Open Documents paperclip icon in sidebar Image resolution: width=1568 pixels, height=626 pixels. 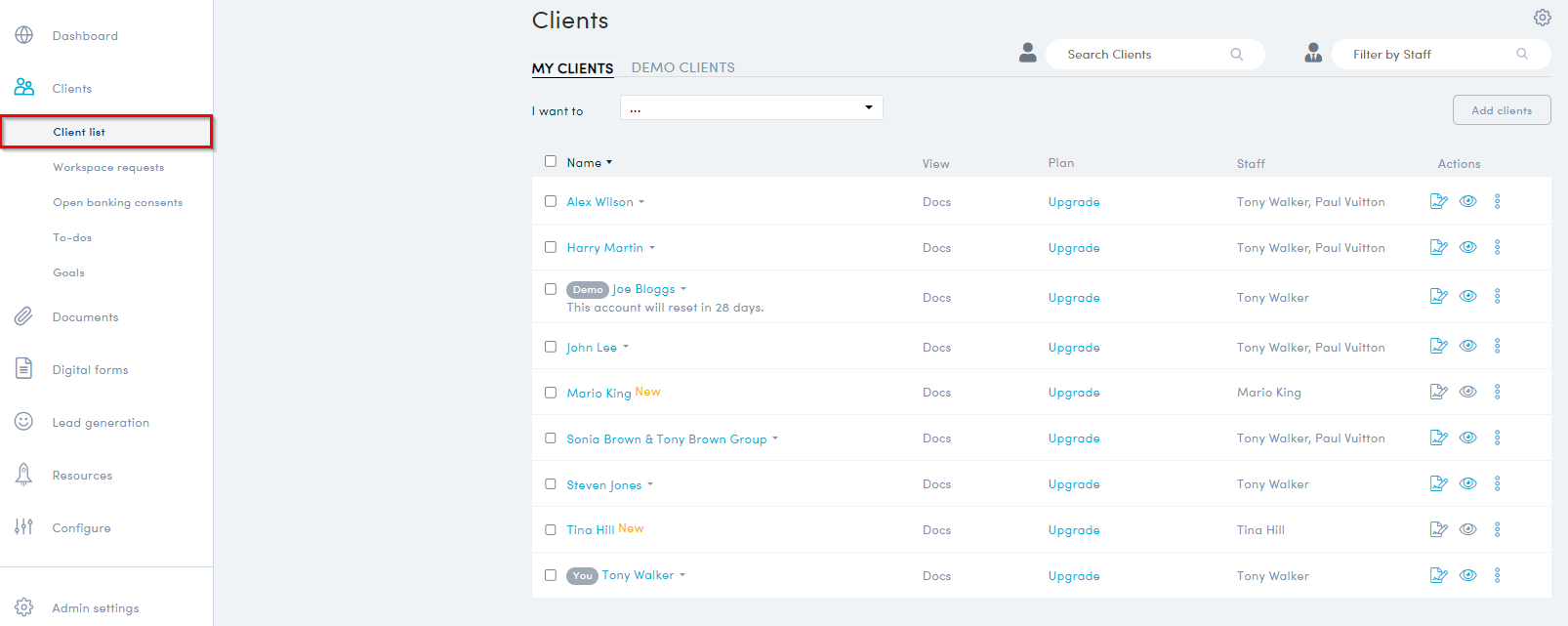click(24, 316)
